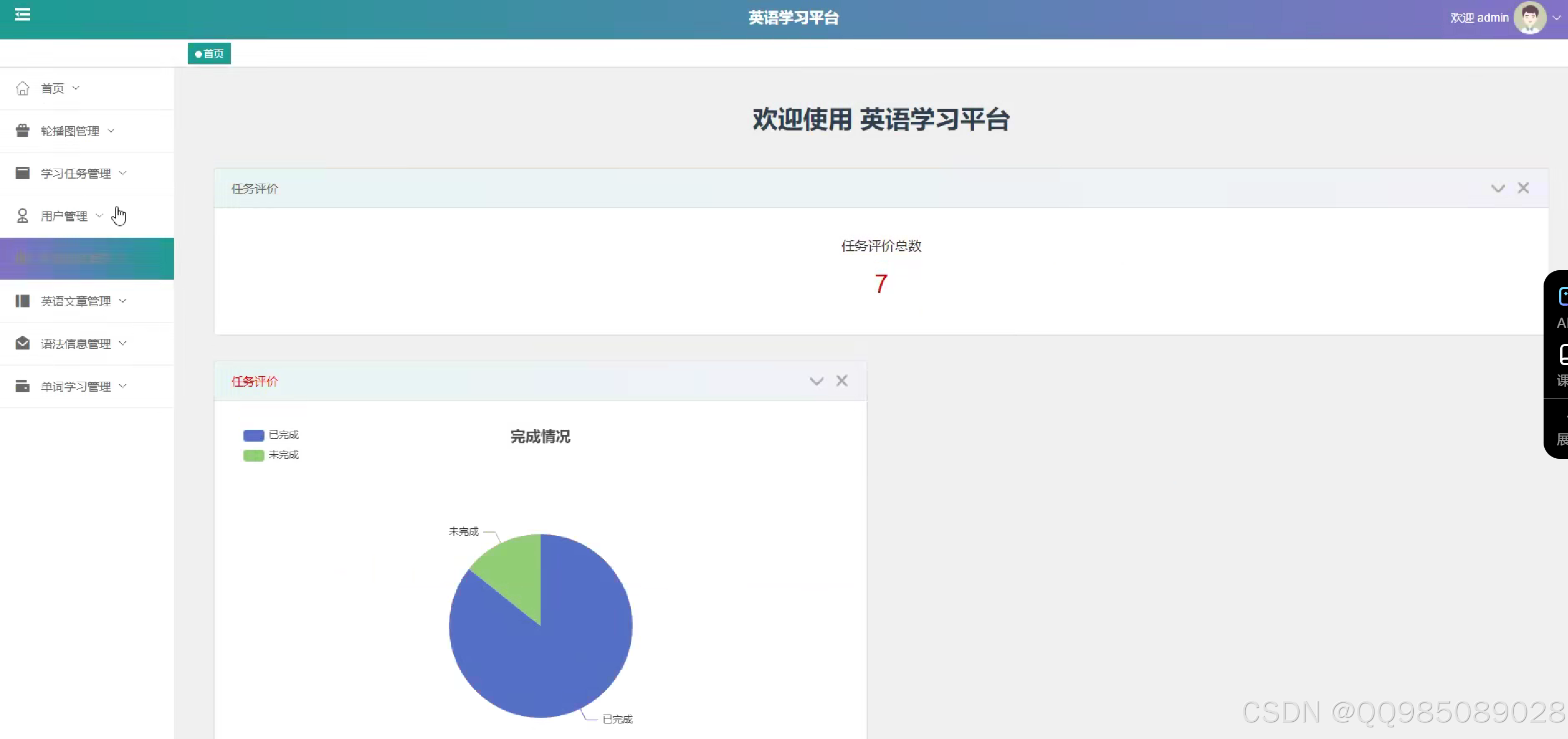Image resolution: width=1568 pixels, height=739 pixels.
Task: Select the 学习任务管理 document icon
Action: click(x=23, y=173)
